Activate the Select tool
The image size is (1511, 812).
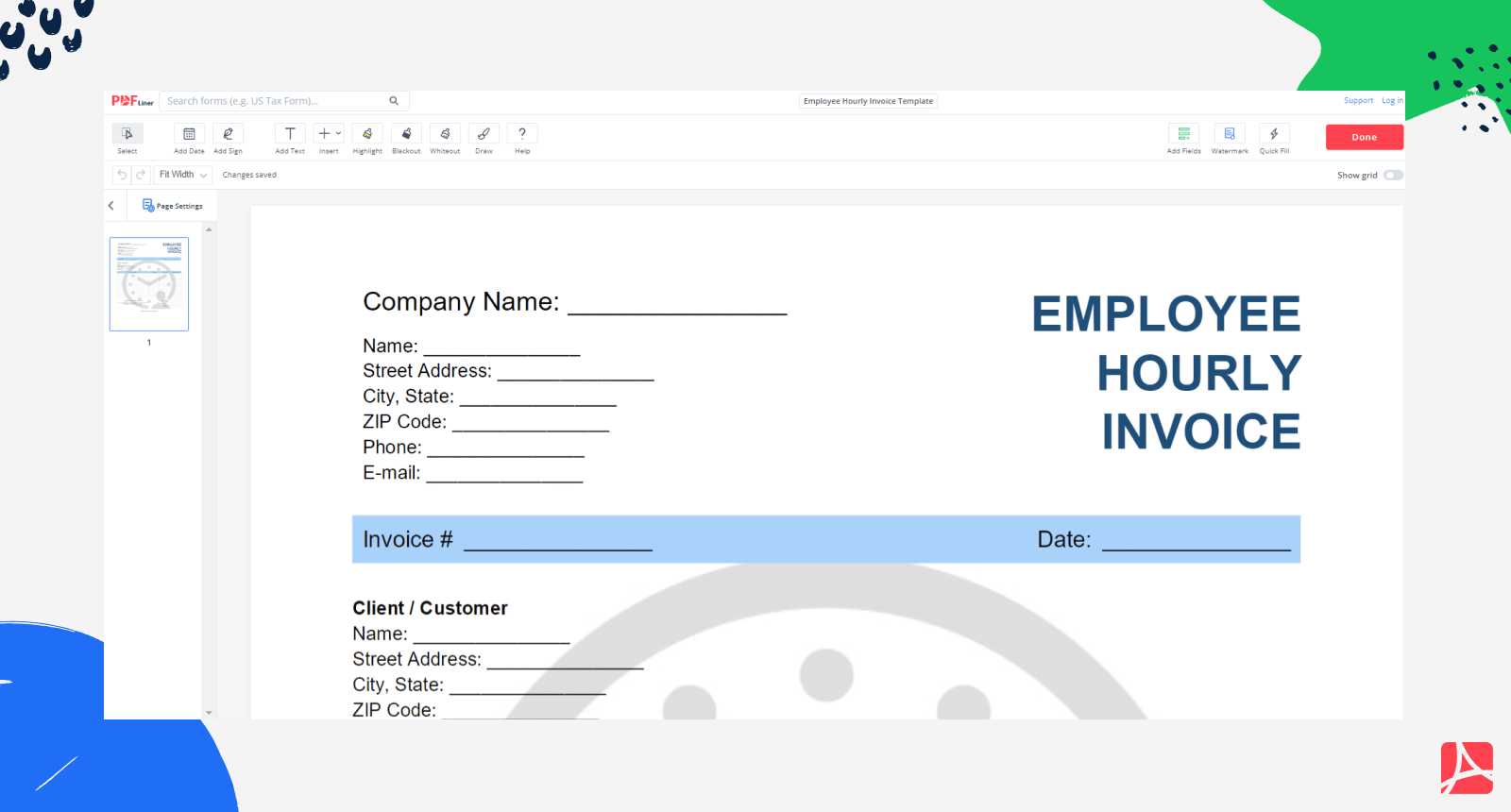[127, 138]
